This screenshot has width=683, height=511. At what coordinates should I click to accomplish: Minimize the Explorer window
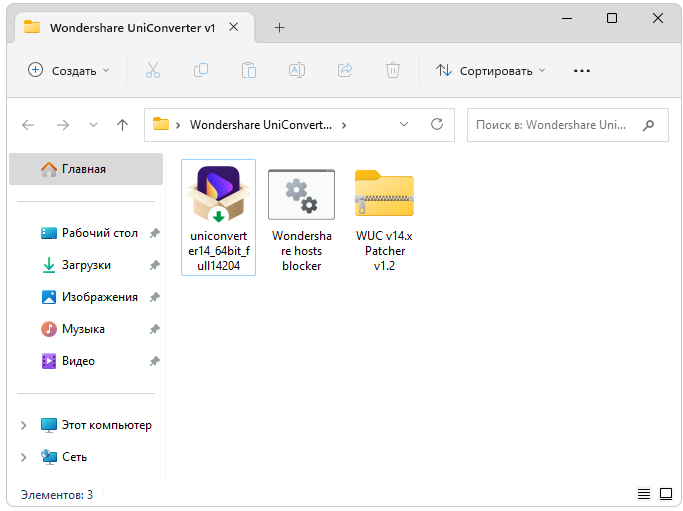pyautogui.click(x=567, y=18)
